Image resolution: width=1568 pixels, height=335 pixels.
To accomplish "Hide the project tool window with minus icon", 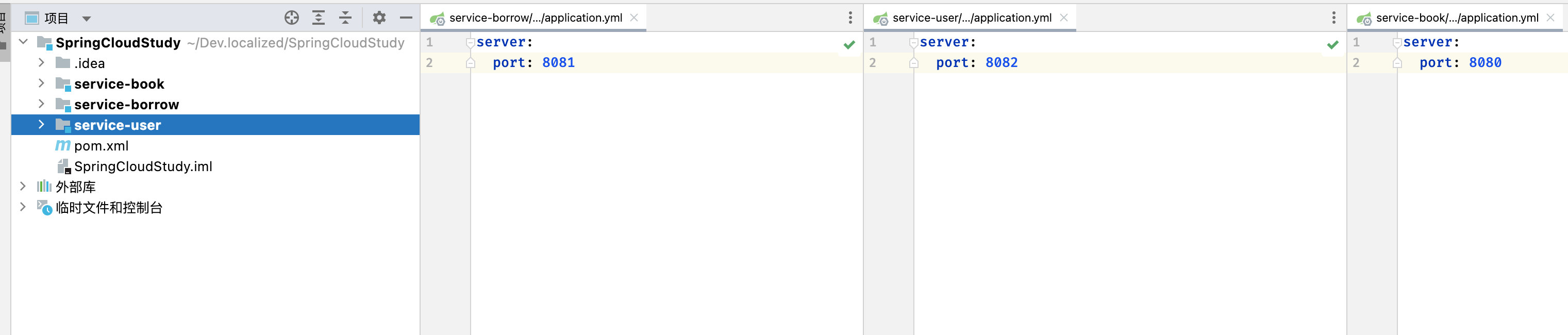I will [x=406, y=18].
